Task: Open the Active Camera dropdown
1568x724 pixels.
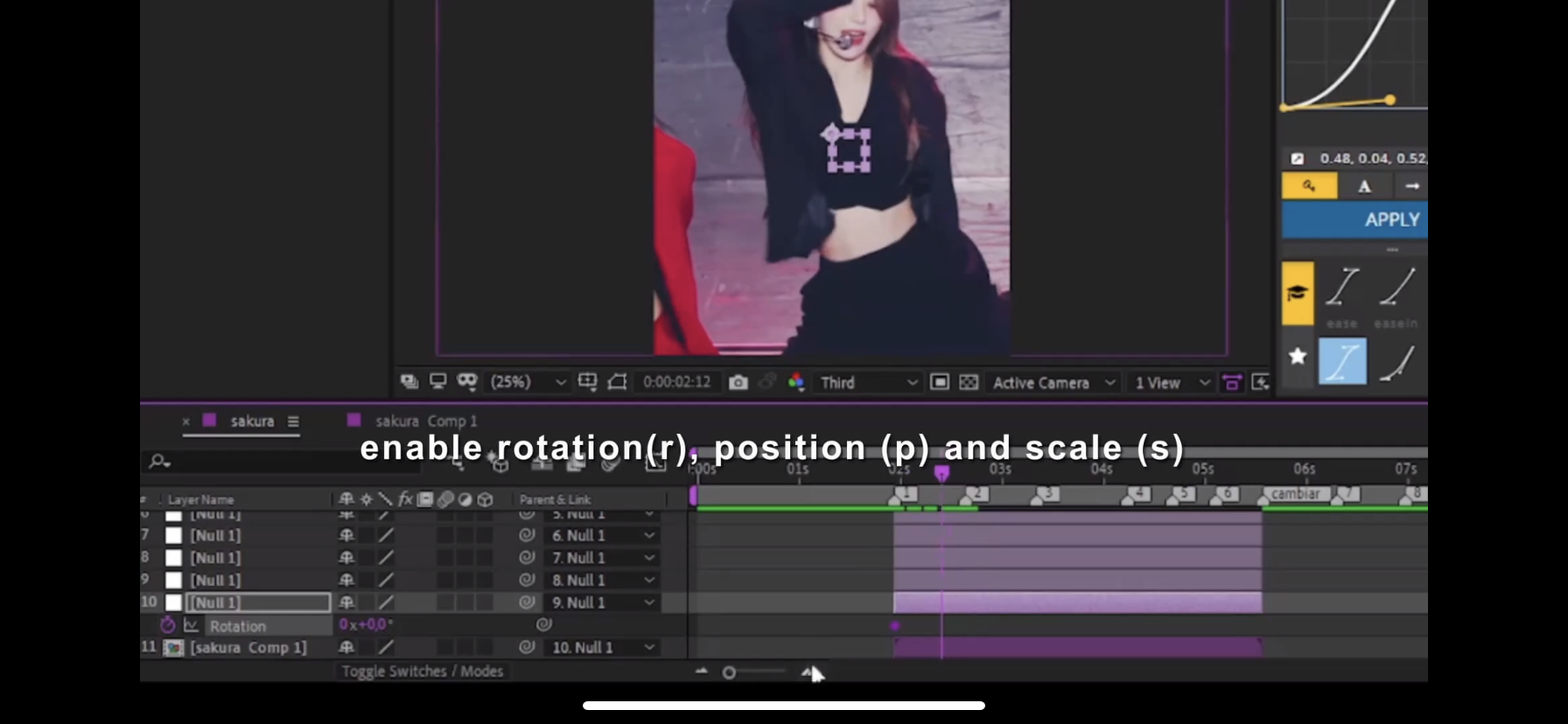Action: tap(1053, 382)
